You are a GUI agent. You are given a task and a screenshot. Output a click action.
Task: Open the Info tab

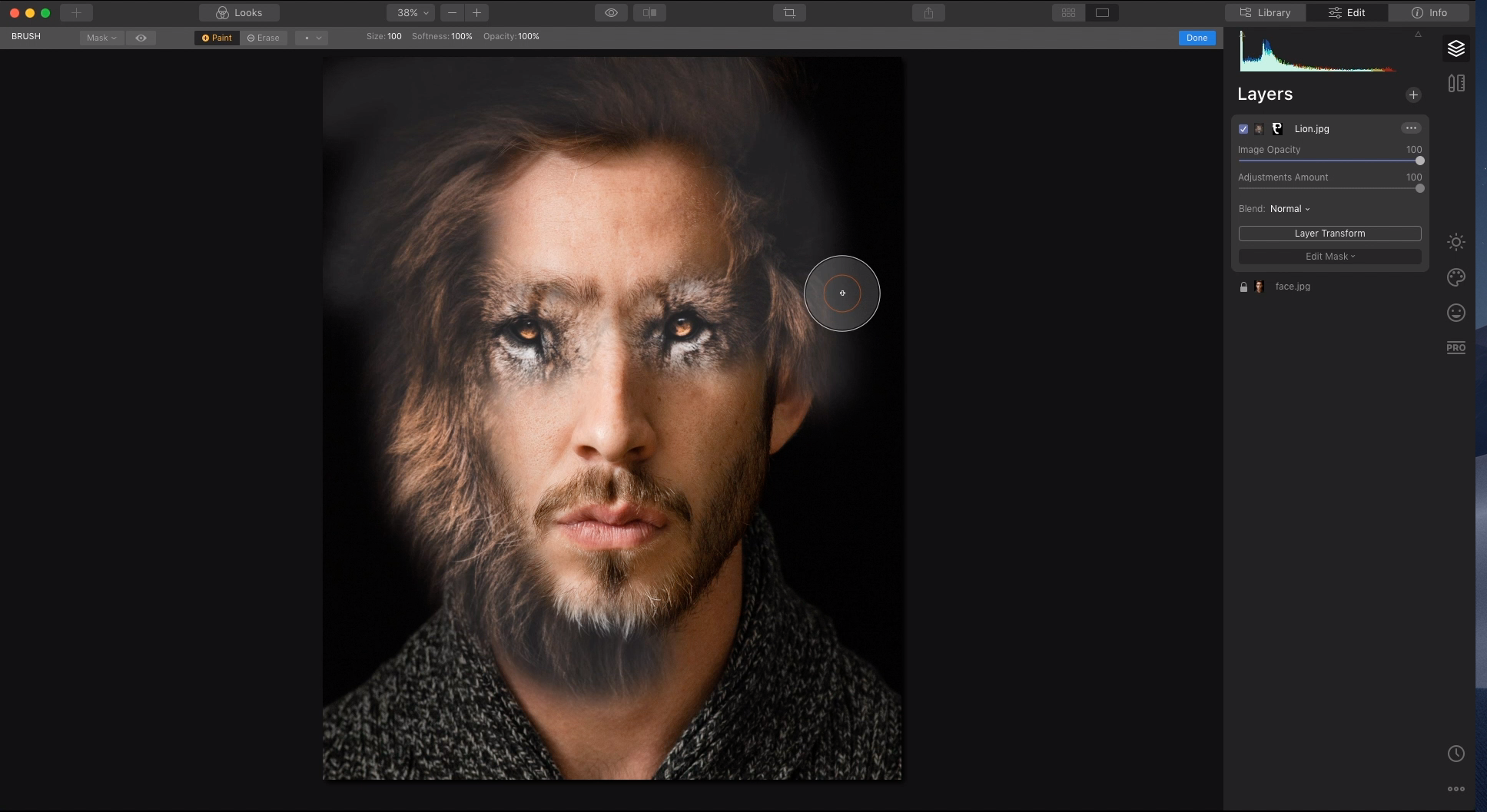(1429, 12)
